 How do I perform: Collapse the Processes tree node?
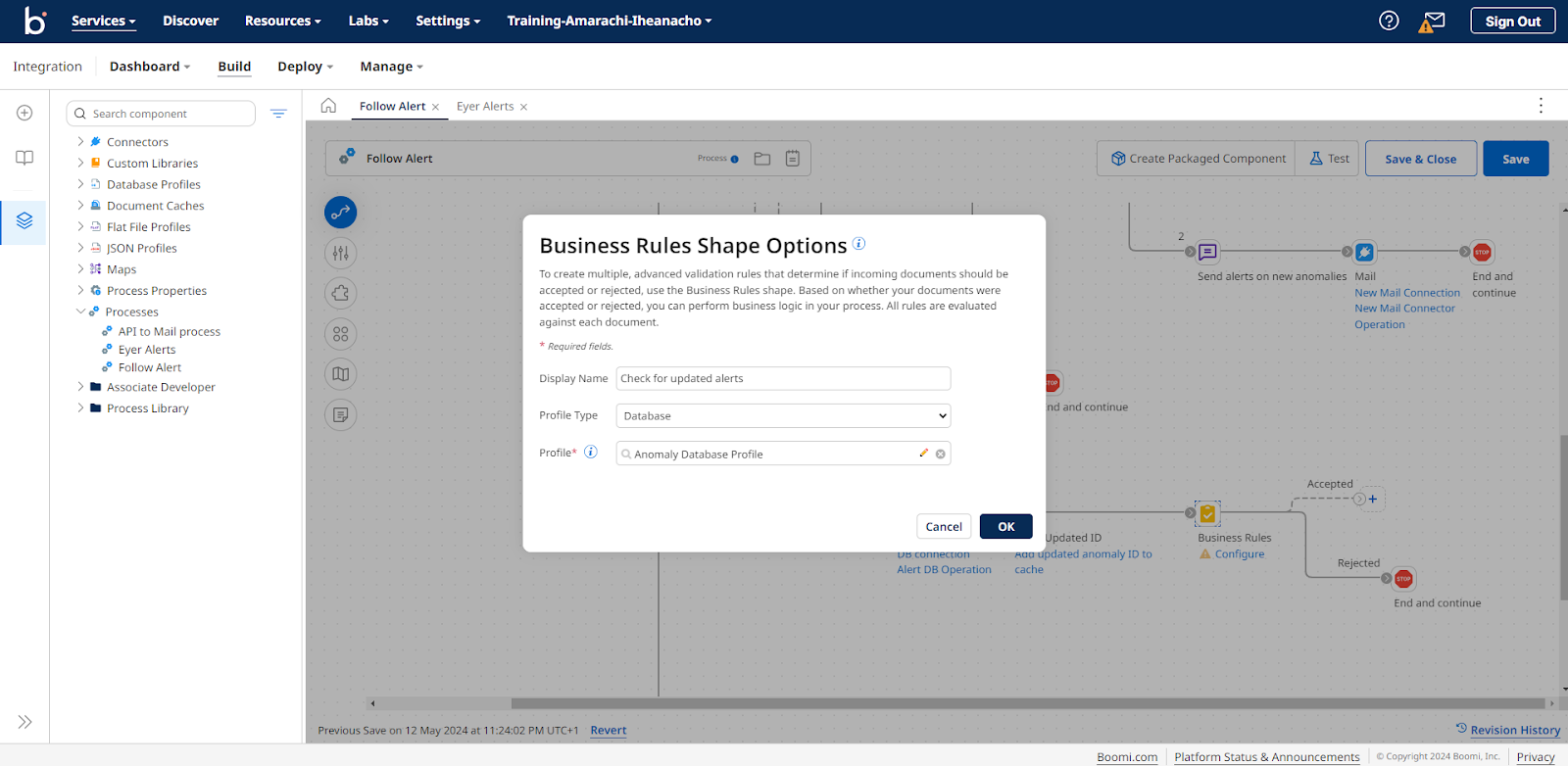(80, 311)
